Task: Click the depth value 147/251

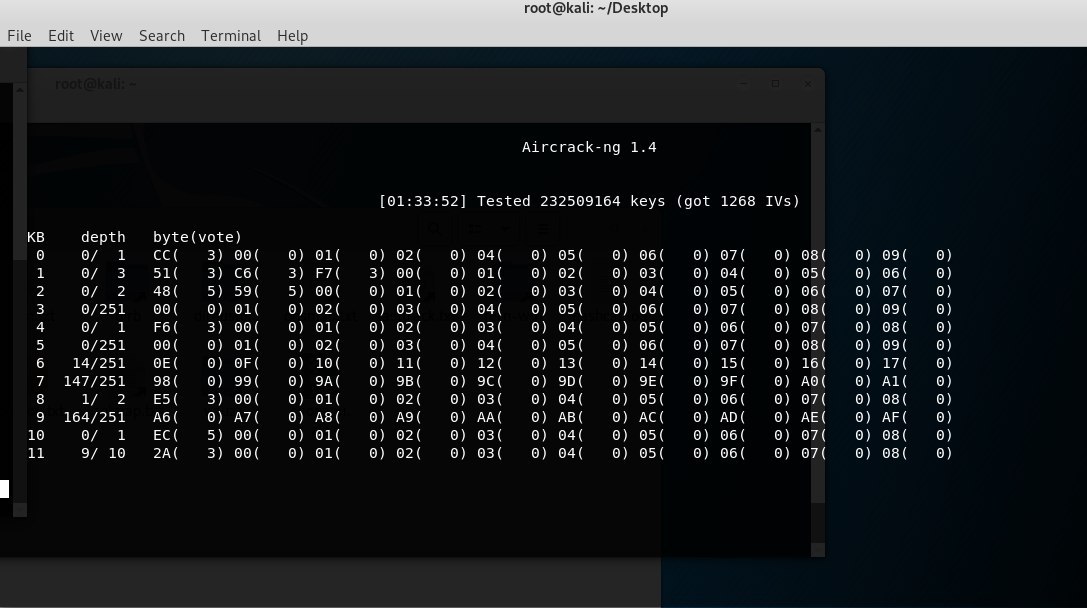Action: pyautogui.click(x=94, y=381)
